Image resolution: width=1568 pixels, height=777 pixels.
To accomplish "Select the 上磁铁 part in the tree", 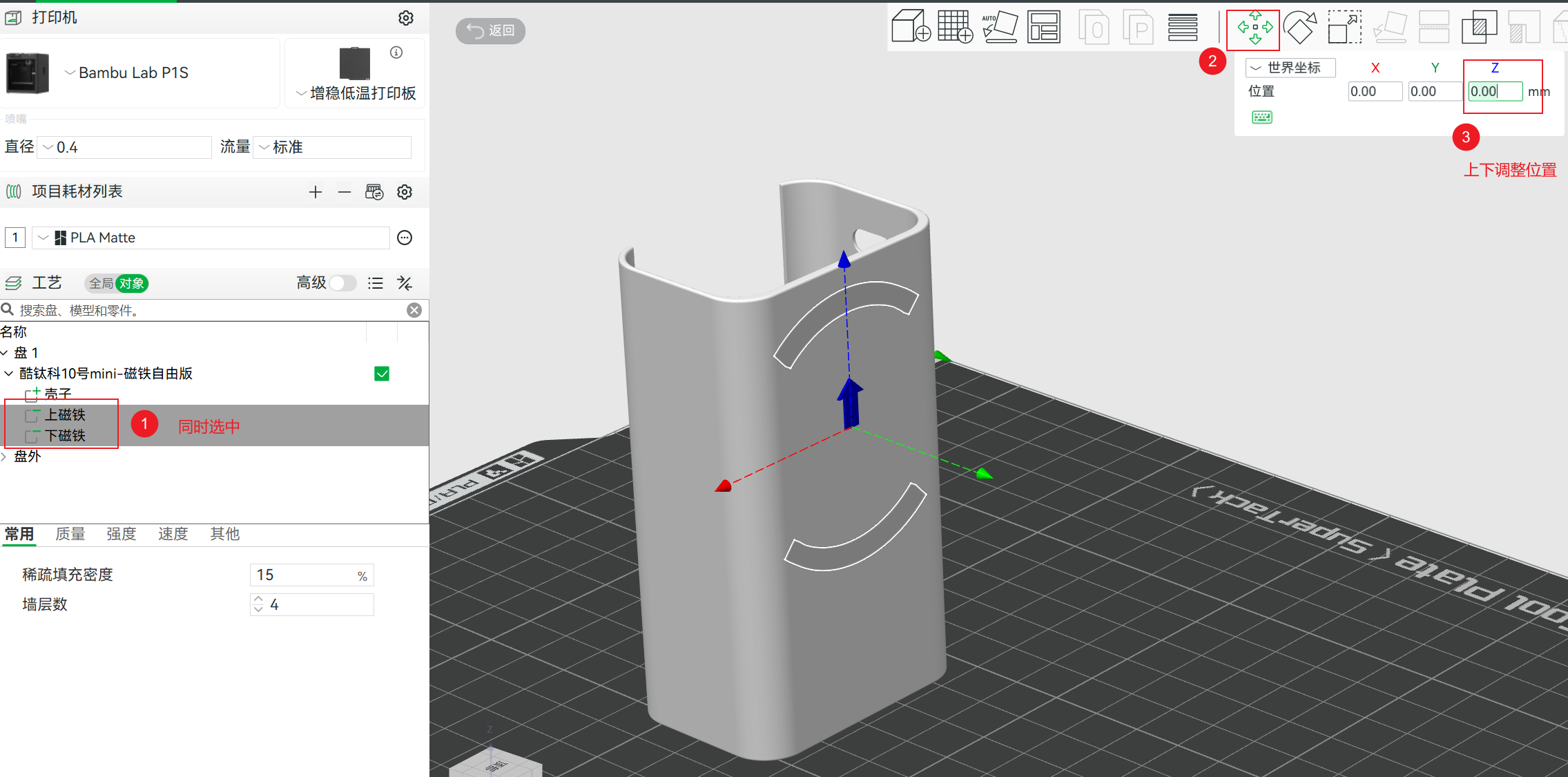I will pyautogui.click(x=65, y=415).
